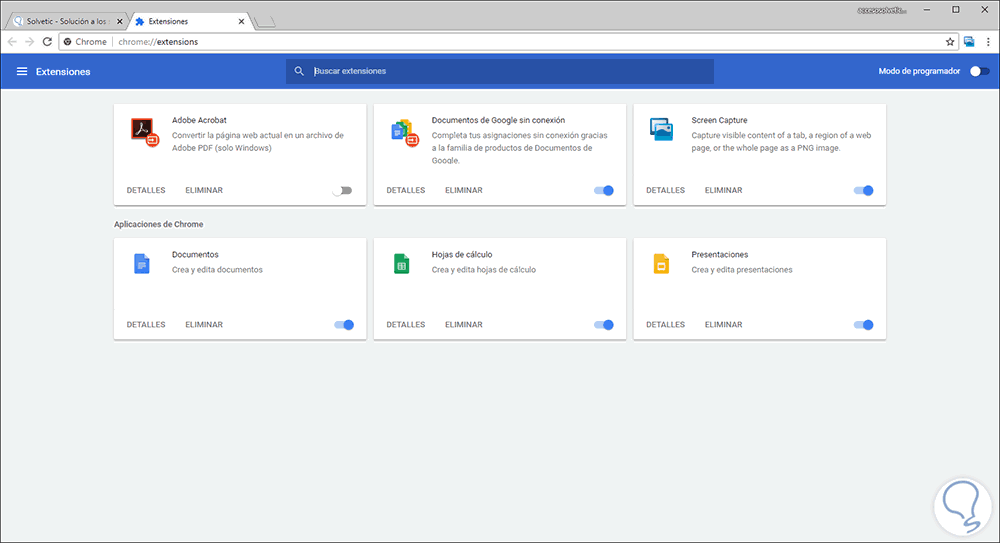Click the Presentaciones slides icon
The height and width of the screenshot is (543, 1000).
pos(660,264)
